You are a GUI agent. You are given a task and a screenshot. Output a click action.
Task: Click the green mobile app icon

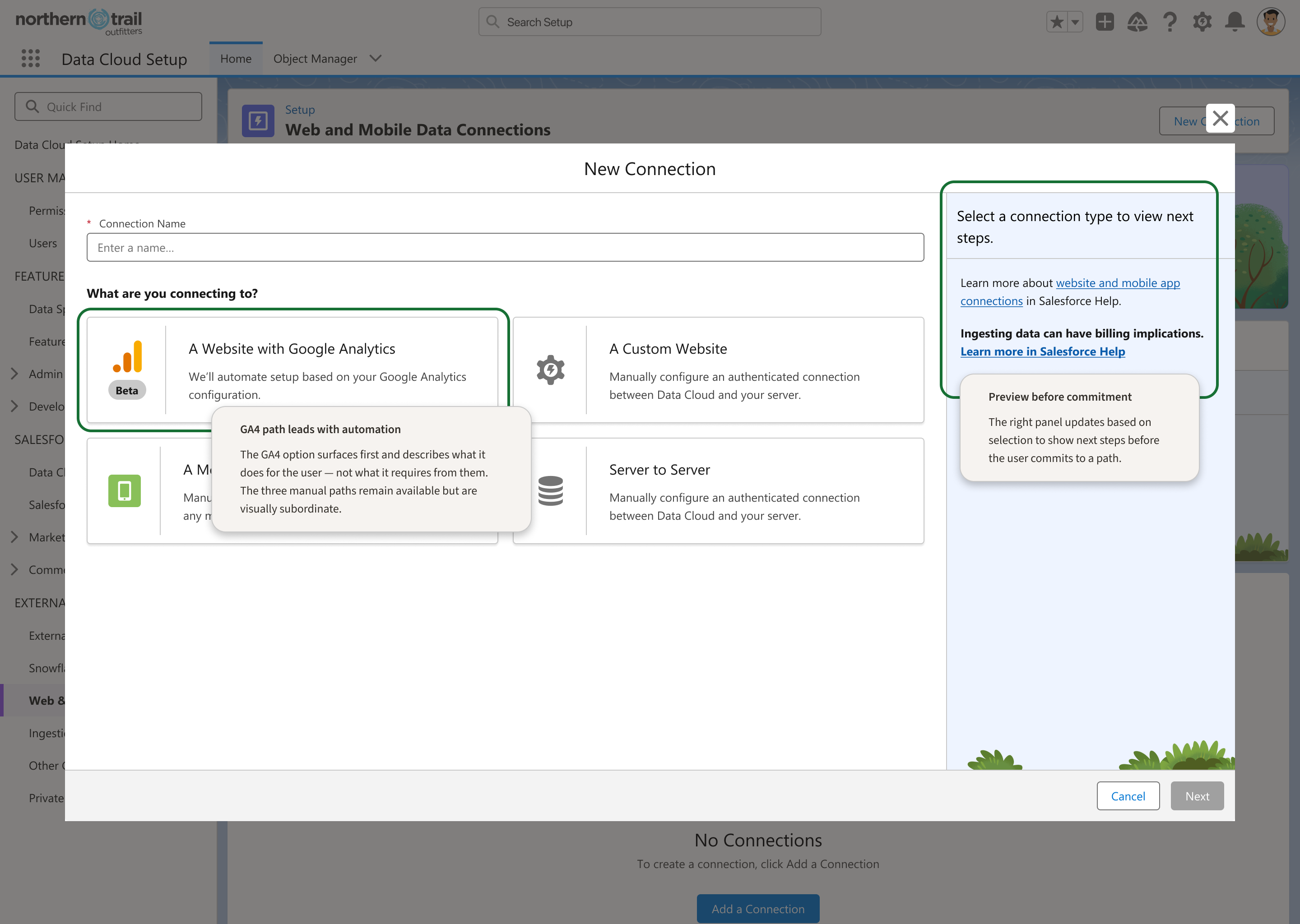tap(125, 490)
